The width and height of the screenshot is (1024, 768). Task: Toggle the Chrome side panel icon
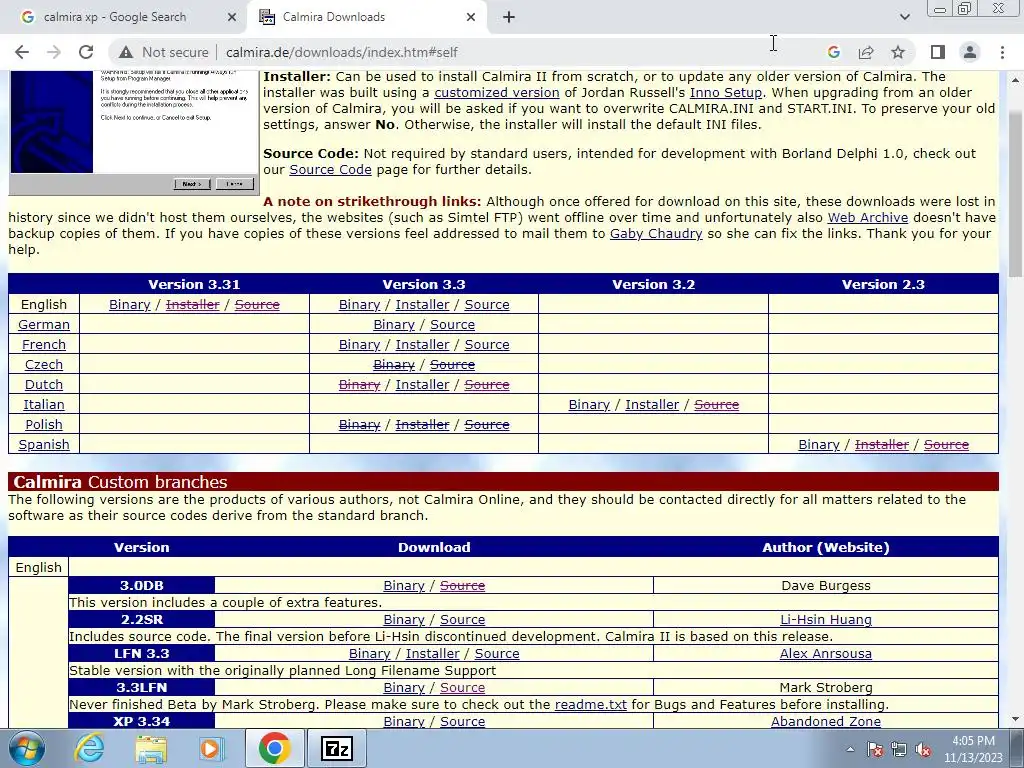pyautogui.click(x=938, y=52)
